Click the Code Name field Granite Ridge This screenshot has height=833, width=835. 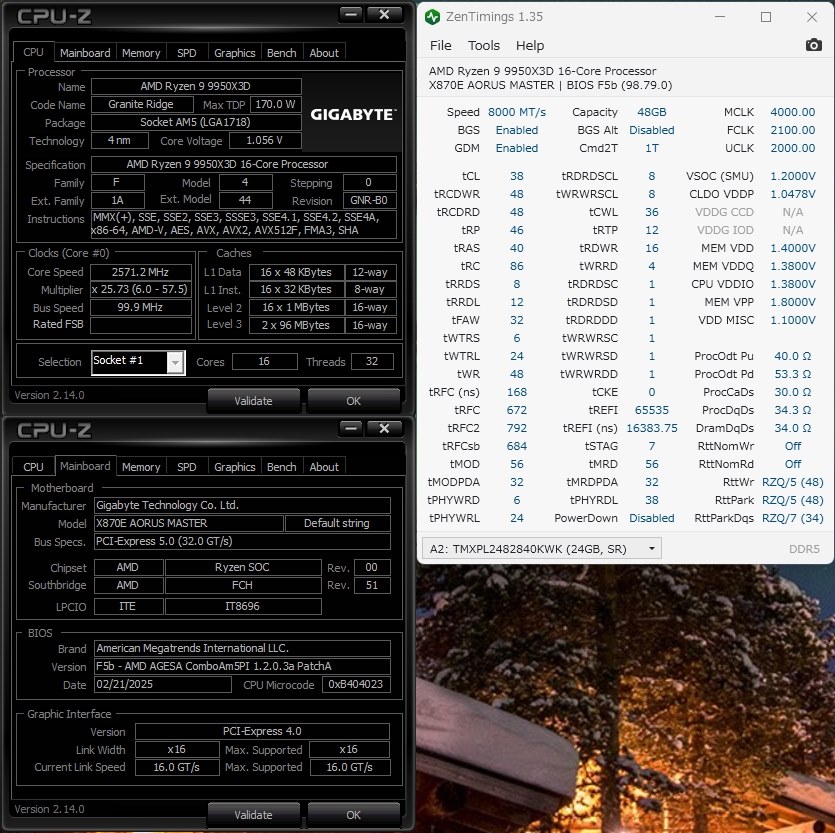point(142,104)
